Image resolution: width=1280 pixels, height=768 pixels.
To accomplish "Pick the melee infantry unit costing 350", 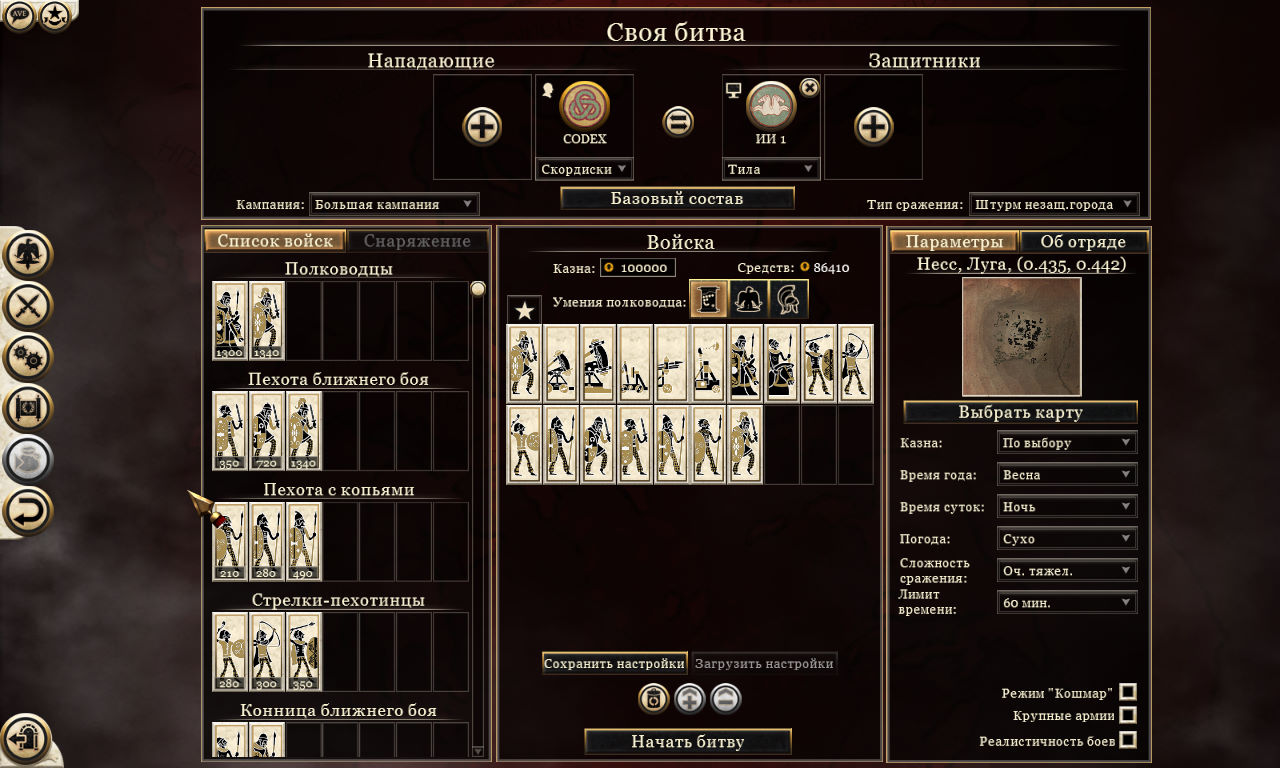I will [x=230, y=430].
